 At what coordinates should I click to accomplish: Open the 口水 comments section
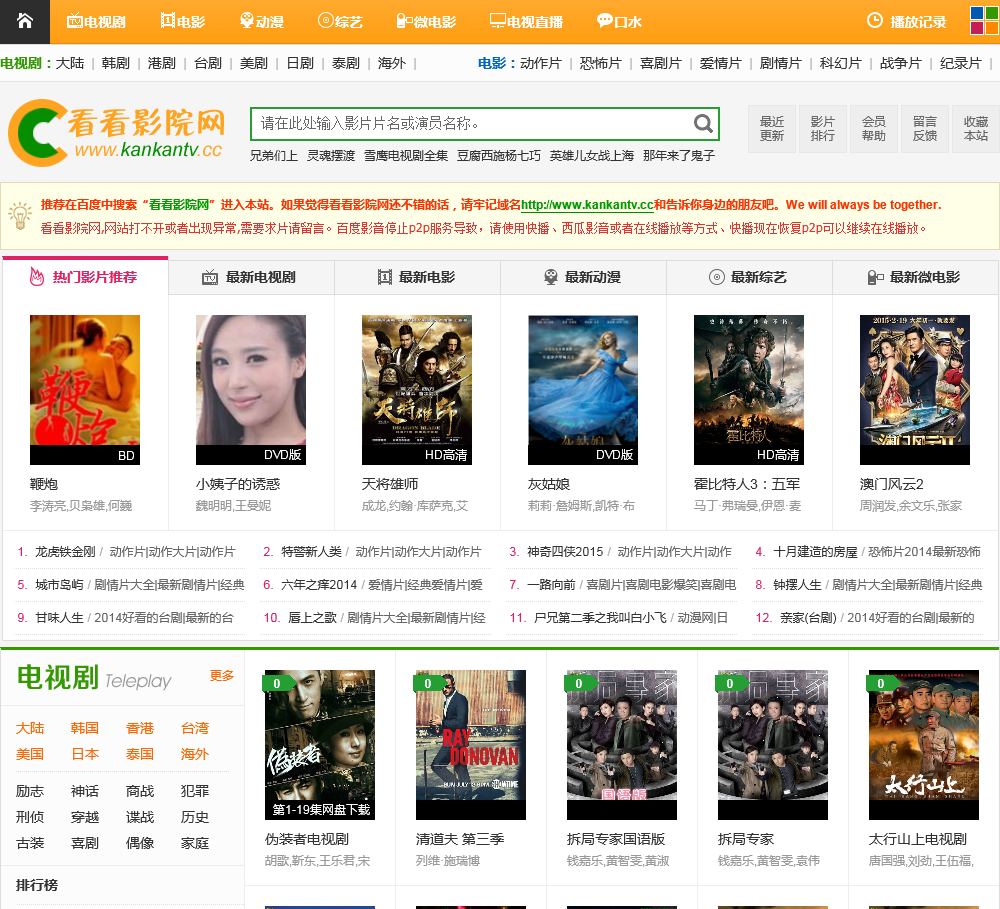coord(619,21)
